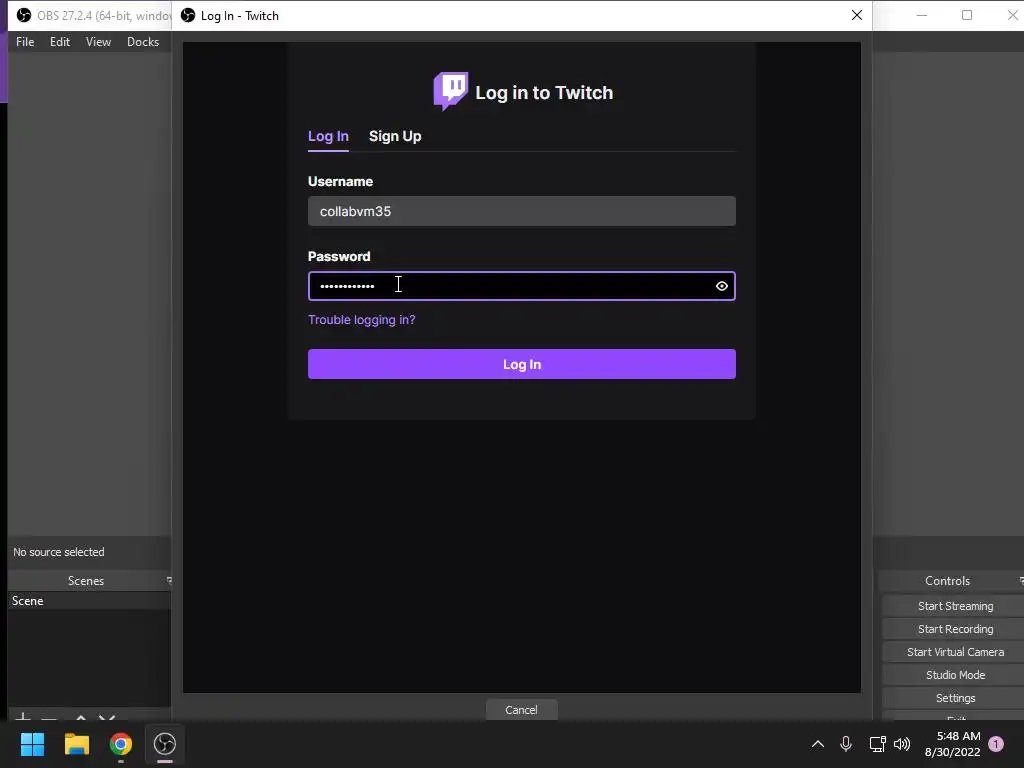Select the Log In tab
The width and height of the screenshot is (1024, 768).
[328, 136]
